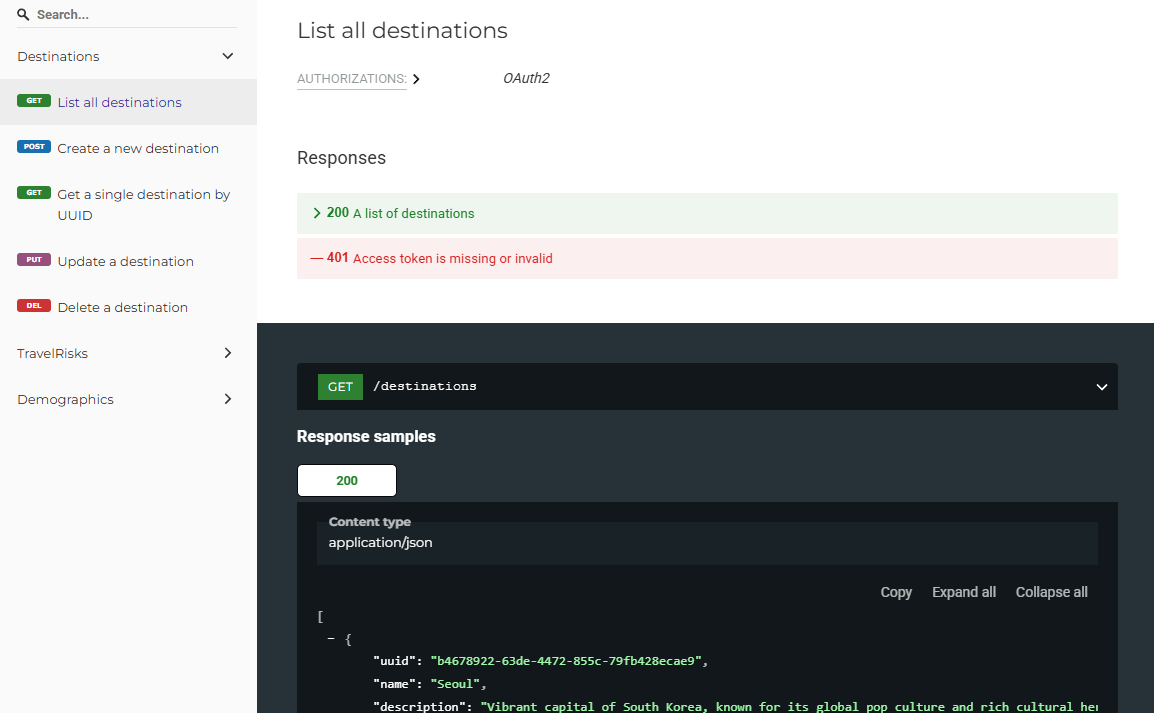The width and height of the screenshot is (1154, 713).
Task: Copy the response sample JSON
Action: click(895, 592)
